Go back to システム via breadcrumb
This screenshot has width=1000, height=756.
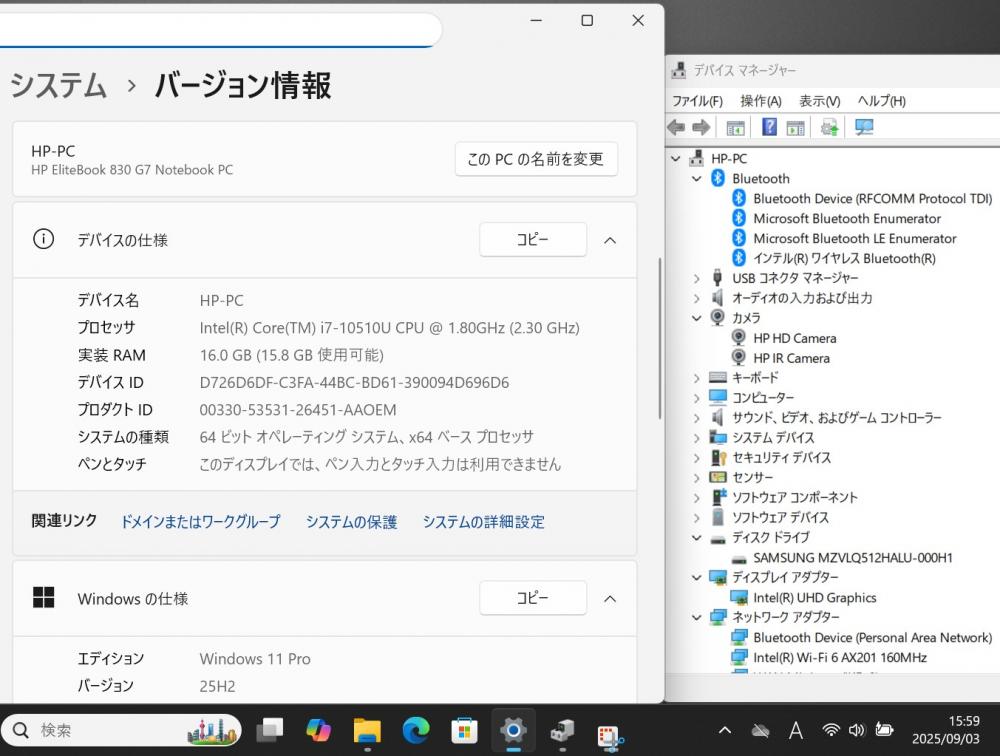(58, 85)
